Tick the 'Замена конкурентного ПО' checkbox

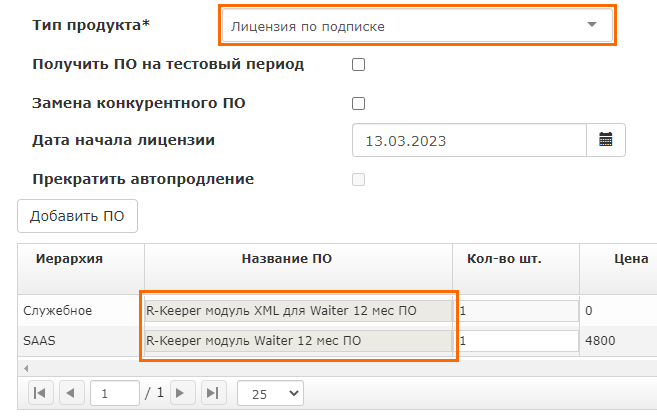click(358, 103)
